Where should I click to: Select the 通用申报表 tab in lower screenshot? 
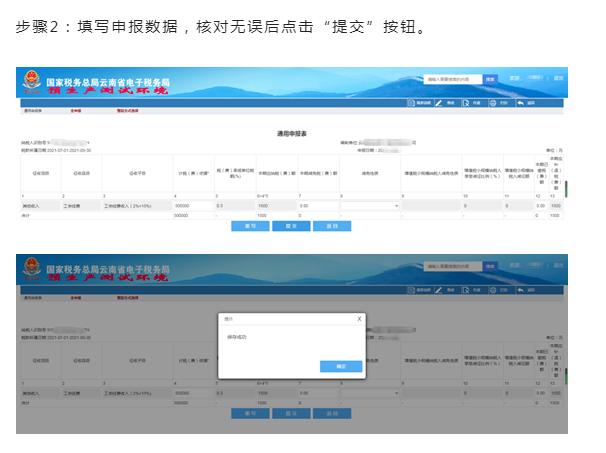click(33, 298)
